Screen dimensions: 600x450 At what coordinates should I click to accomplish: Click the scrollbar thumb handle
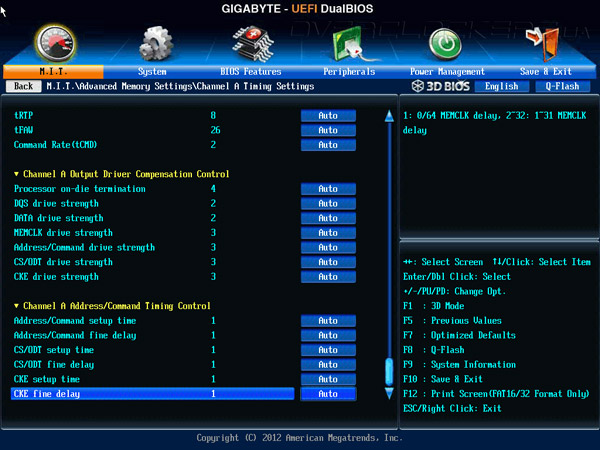click(x=389, y=372)
